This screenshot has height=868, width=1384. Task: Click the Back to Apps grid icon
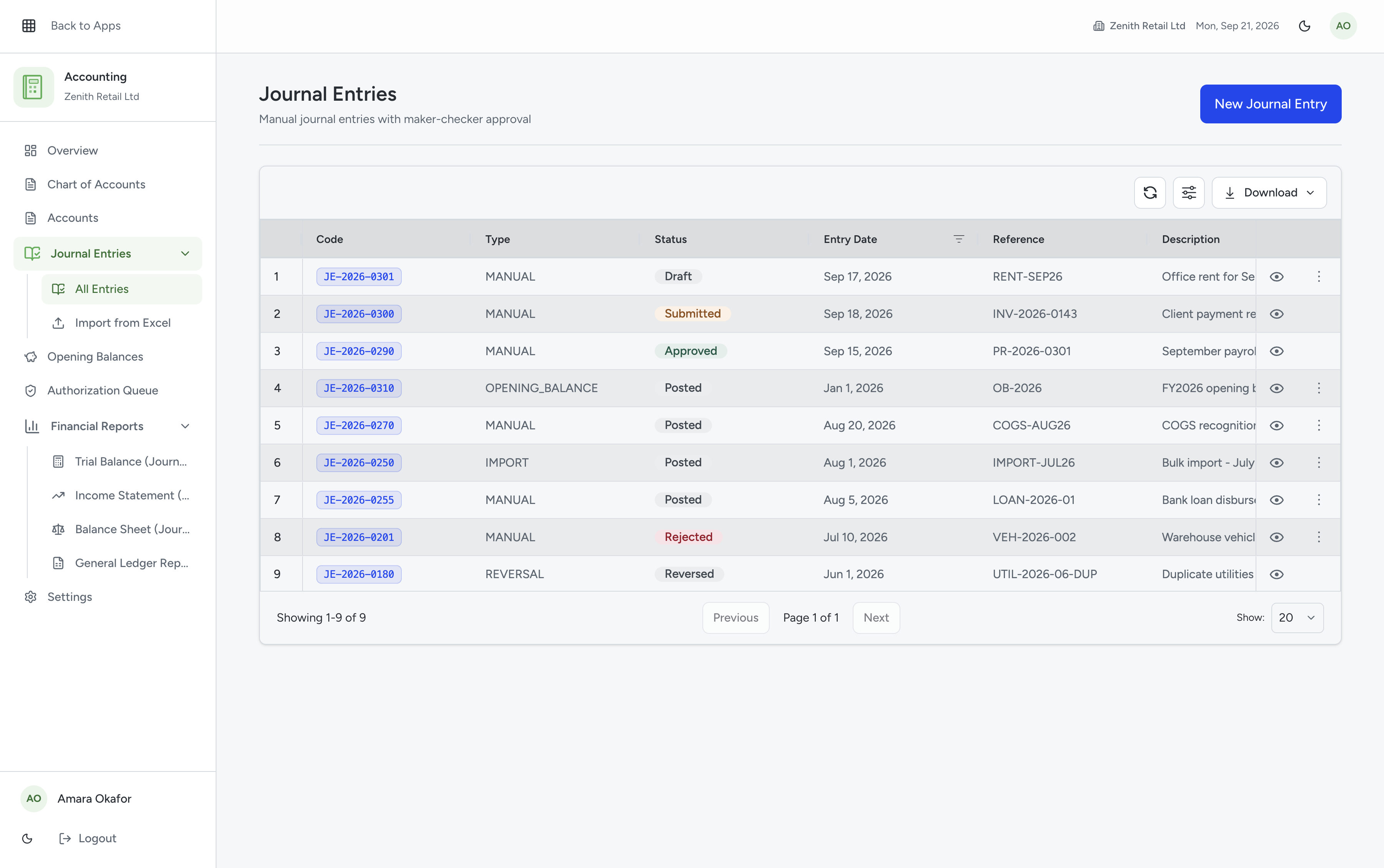[29, 26]
